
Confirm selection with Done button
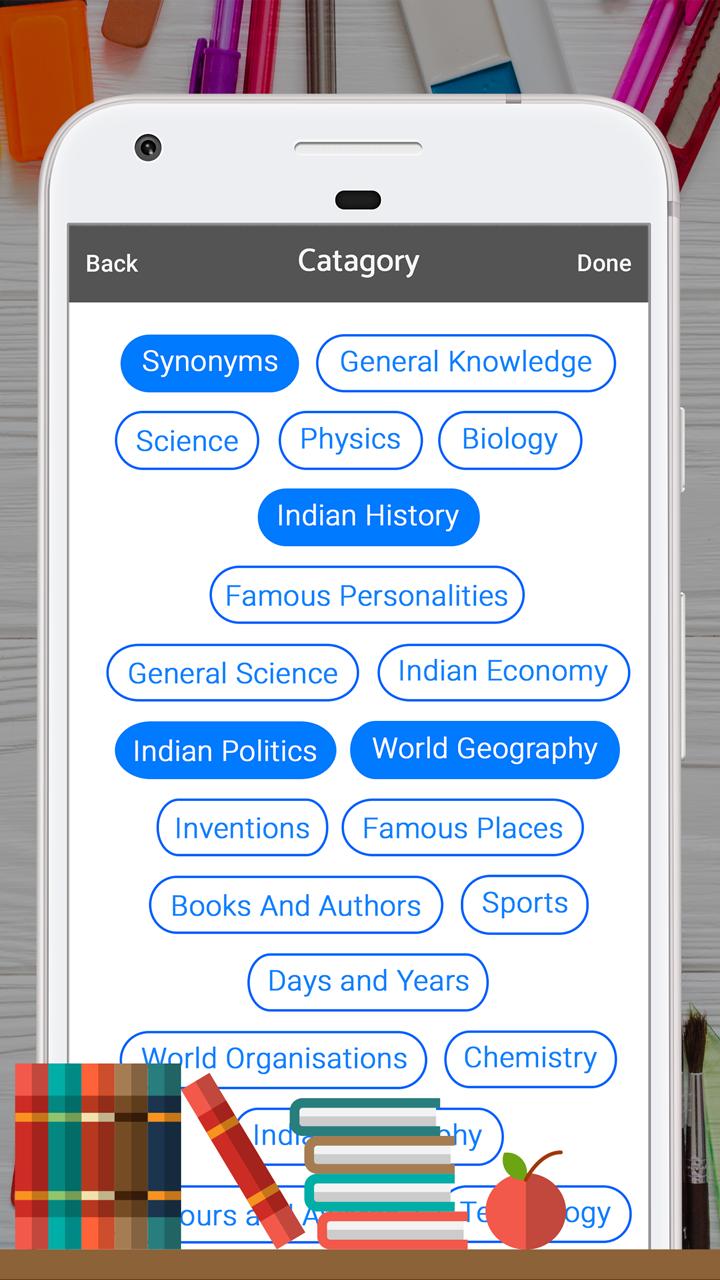pos(604,264)
